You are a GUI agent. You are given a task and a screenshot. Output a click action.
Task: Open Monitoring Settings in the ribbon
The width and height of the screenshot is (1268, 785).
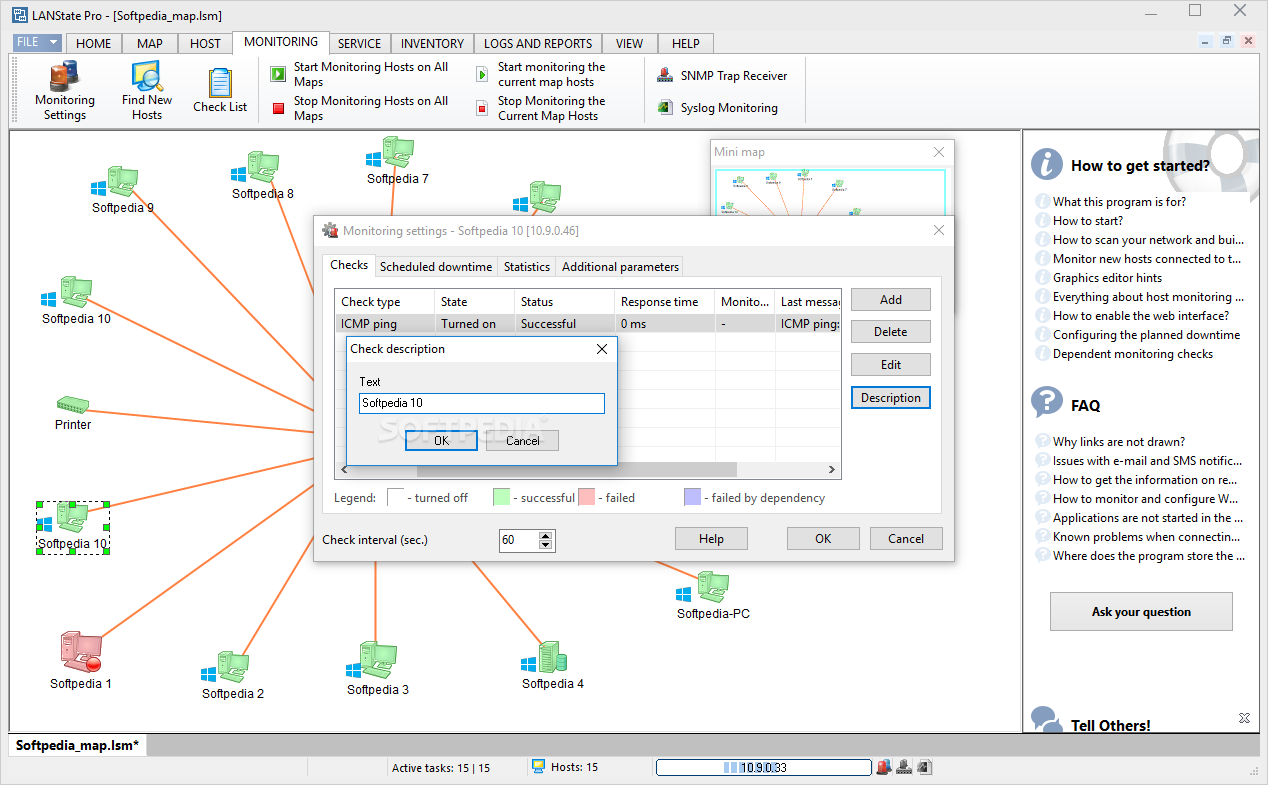[x=65, y=91]
